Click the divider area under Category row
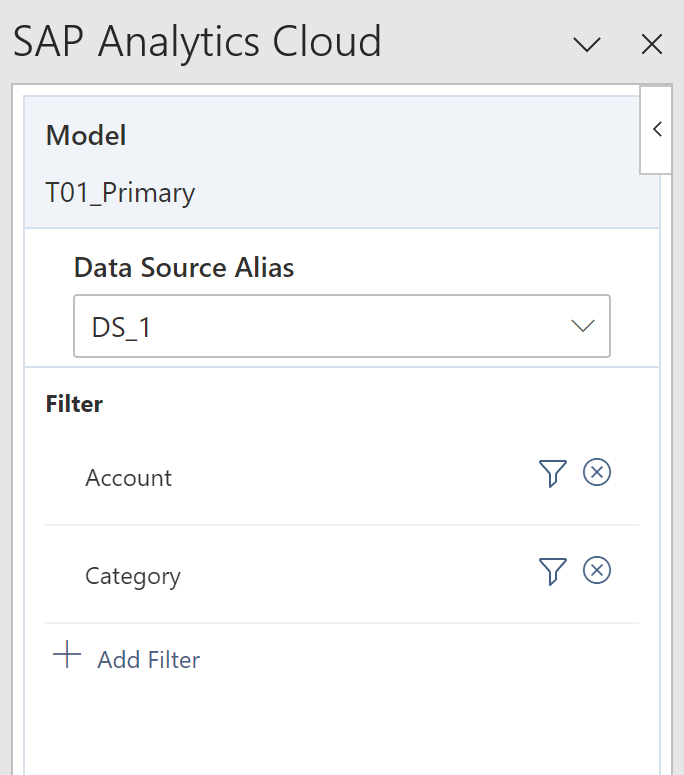 coord(342,623)
